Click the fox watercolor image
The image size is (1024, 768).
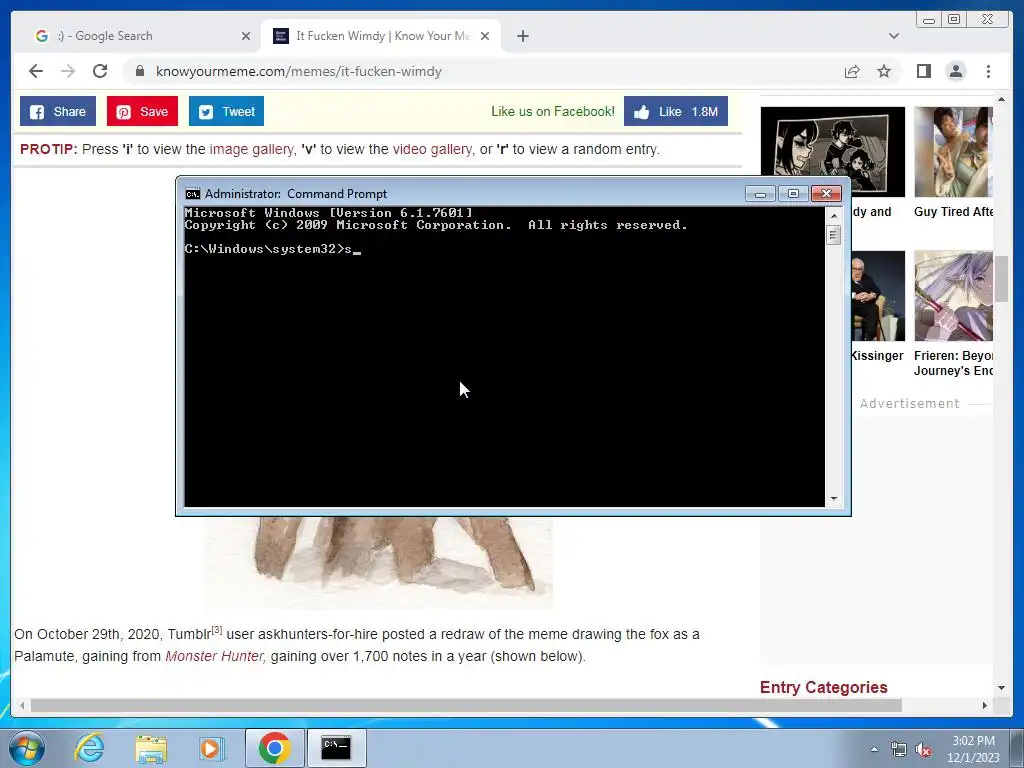[379, 562]
